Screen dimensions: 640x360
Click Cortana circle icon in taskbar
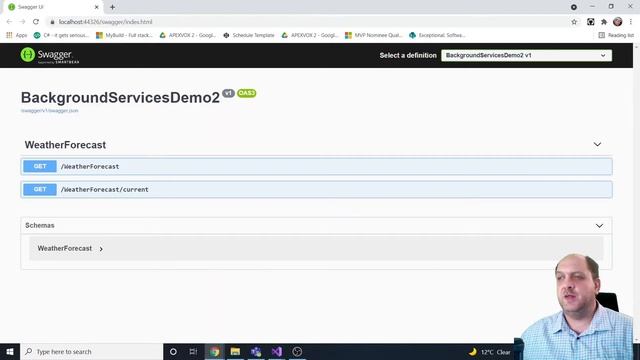[x=173, y=351]
